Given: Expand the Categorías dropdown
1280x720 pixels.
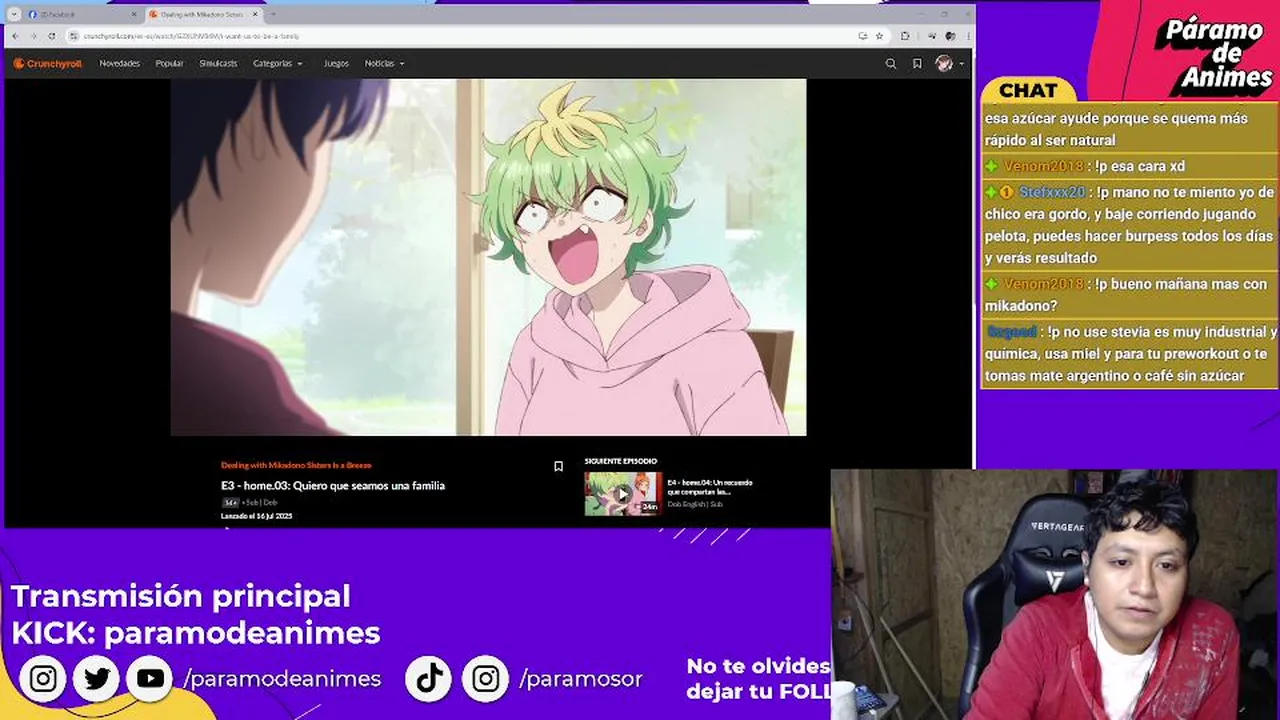Looking at the screenshot, I should [277, 63].
